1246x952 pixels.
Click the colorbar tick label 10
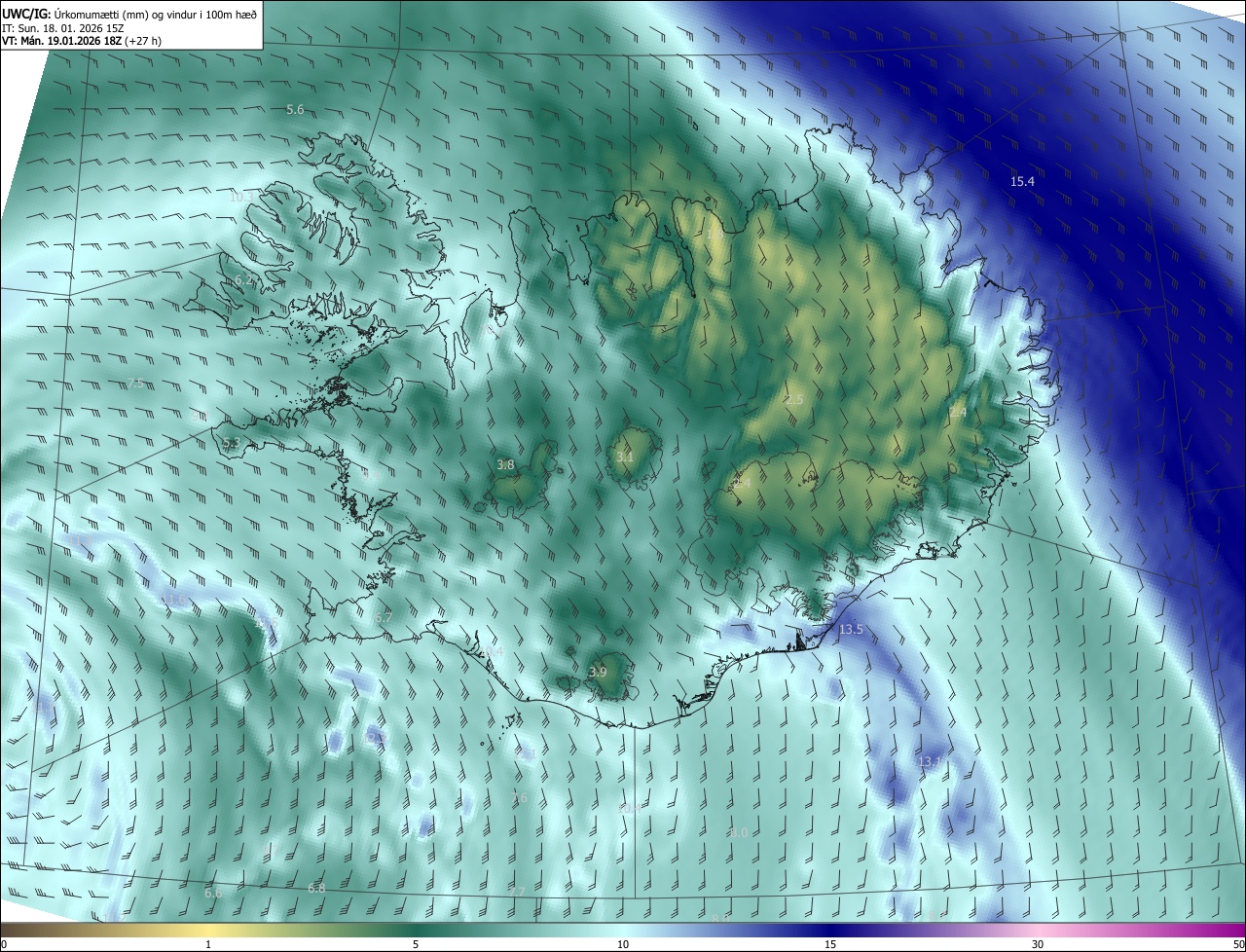(623, 945)
